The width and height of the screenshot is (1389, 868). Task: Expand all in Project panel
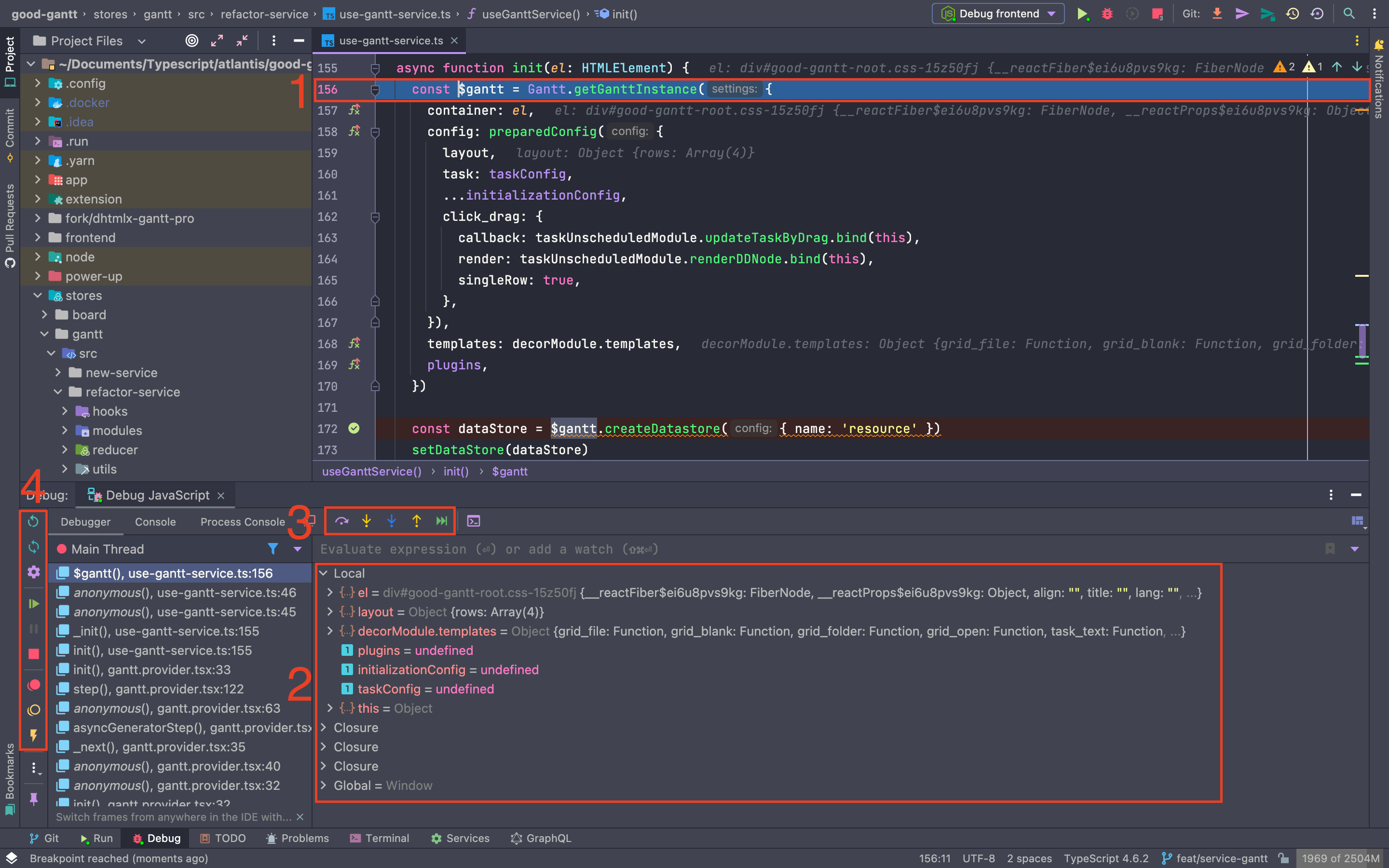tap(217, 41)
